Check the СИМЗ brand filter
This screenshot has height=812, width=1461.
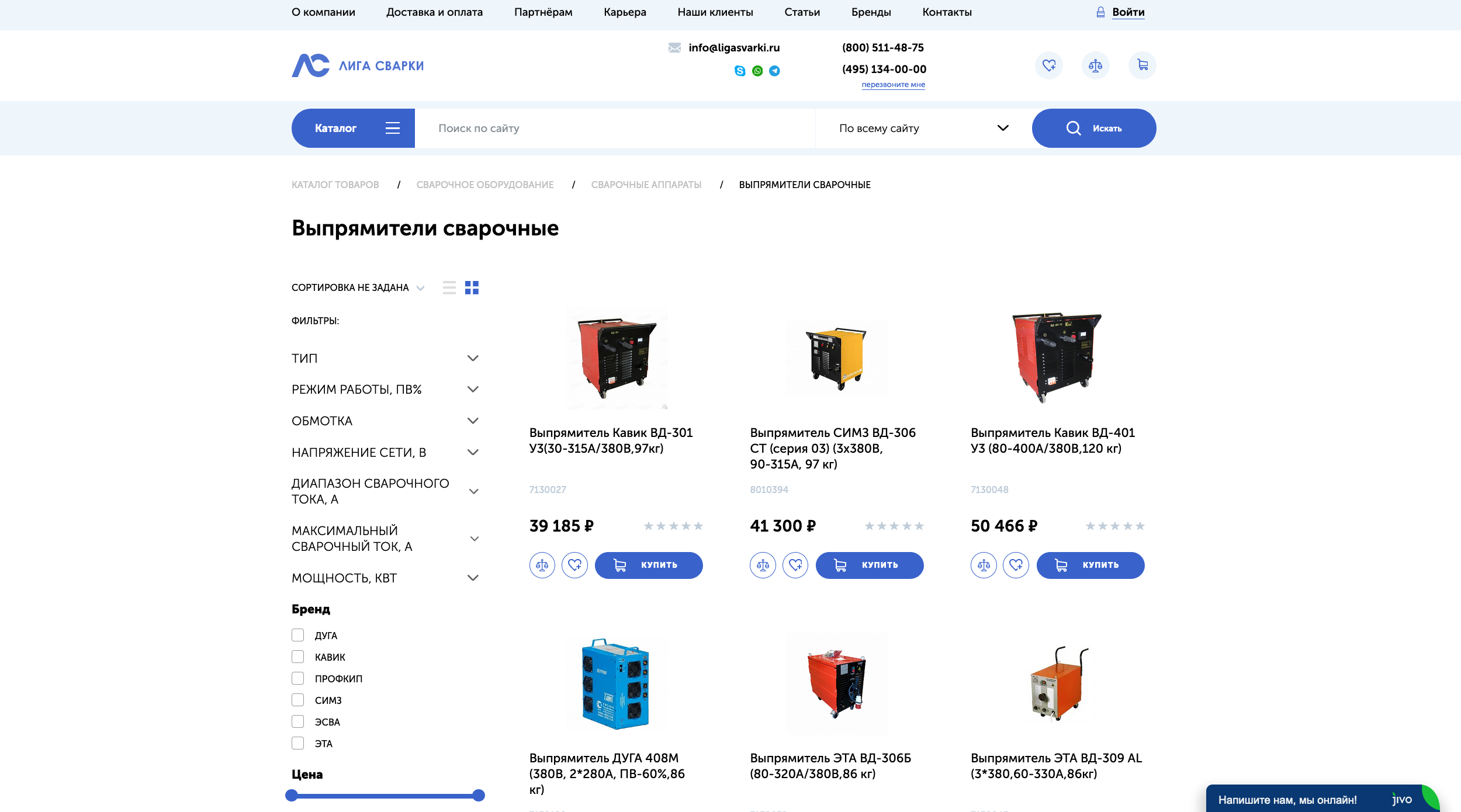298,700
